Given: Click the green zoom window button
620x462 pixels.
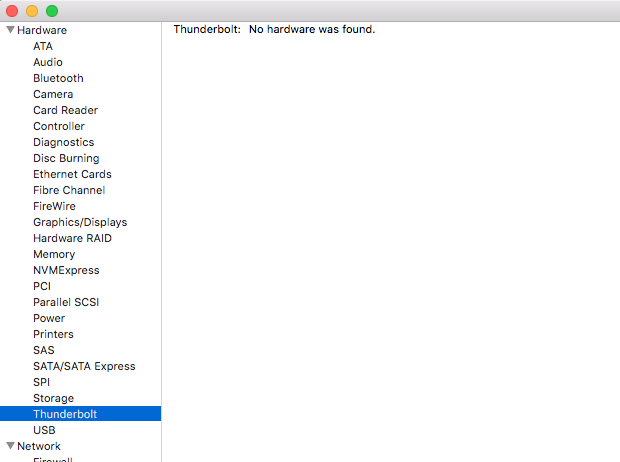Looking at the screenshot, I should pos(52,10).
